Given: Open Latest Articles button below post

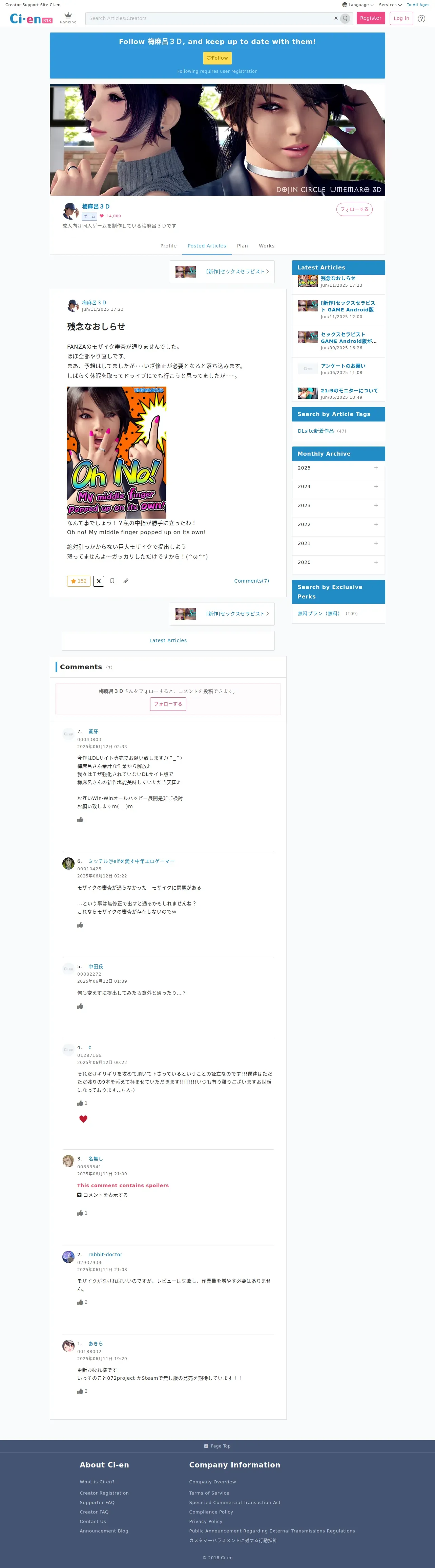Looking at the screenshot, I should (168, 640).
